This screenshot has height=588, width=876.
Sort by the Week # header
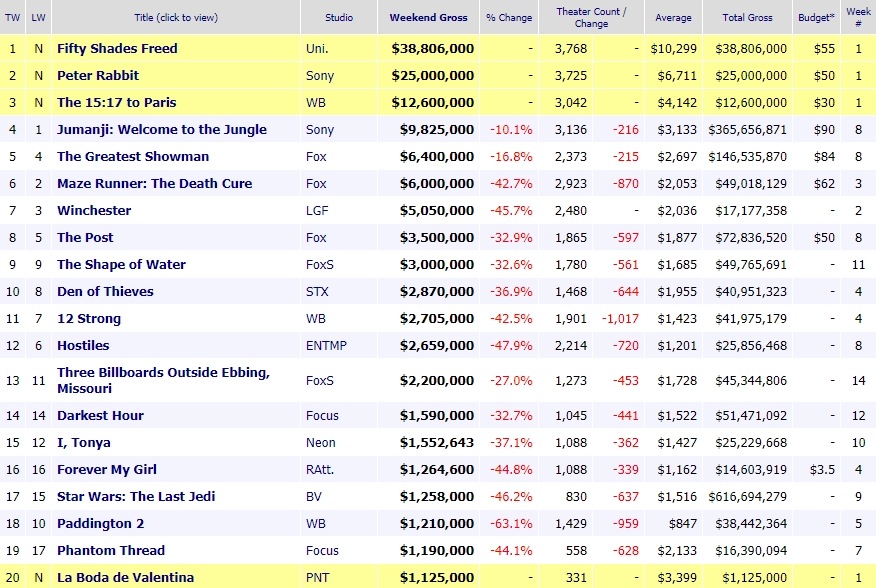click(858, 17)
